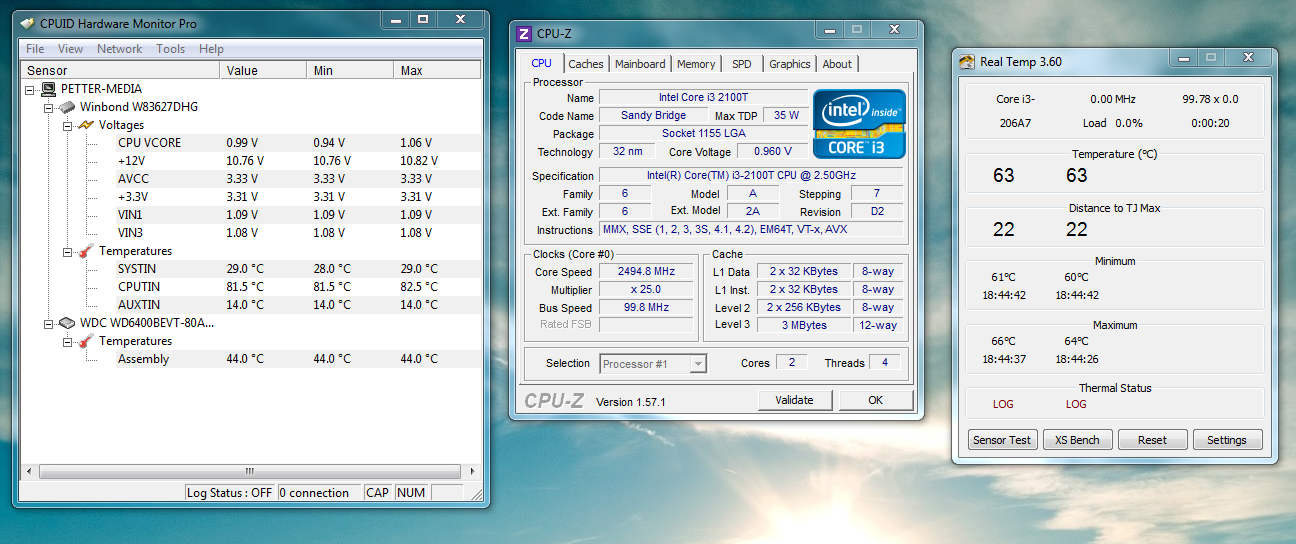Click the Min column header
The image size is (1296, 544).
pyautogui.click(x=350, y=71)
